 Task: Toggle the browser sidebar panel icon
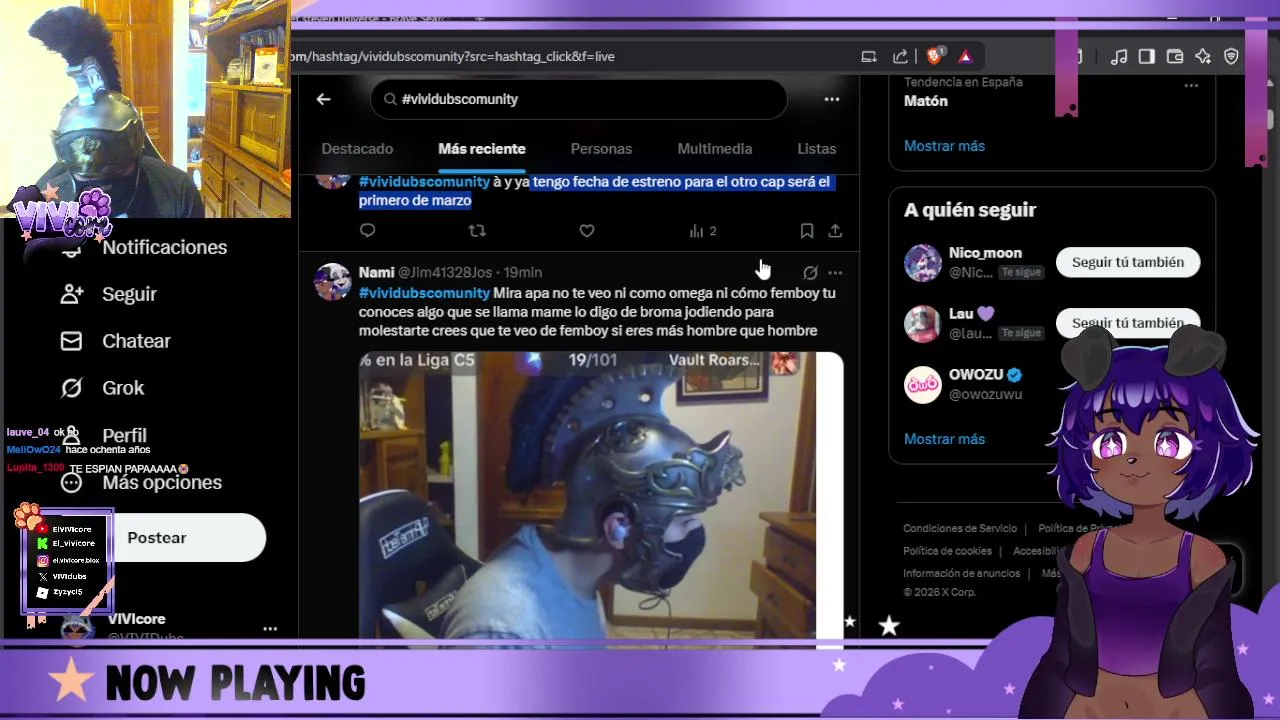pyautogui.click(x=1147, y=57)
